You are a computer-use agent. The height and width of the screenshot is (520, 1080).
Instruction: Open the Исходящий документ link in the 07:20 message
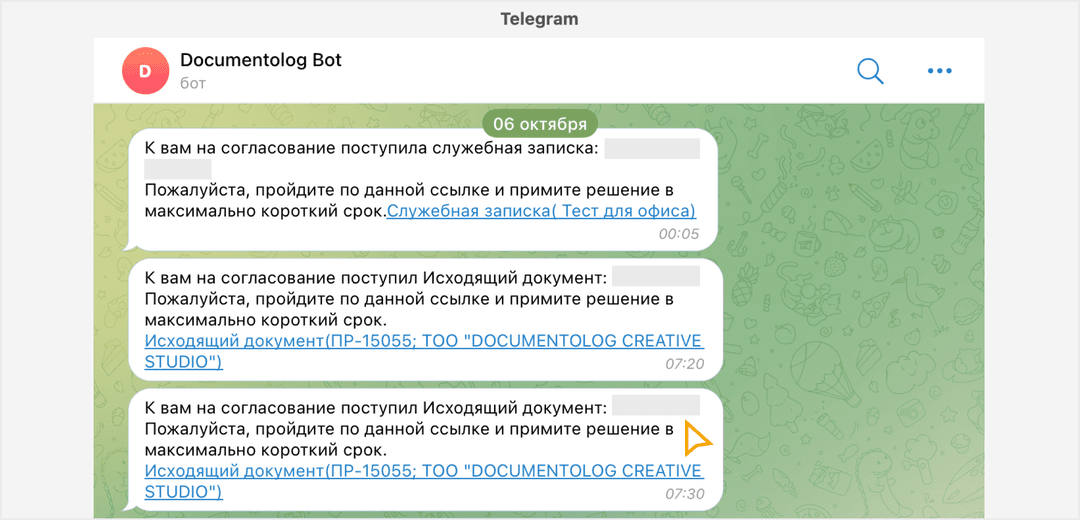point(423,341)
